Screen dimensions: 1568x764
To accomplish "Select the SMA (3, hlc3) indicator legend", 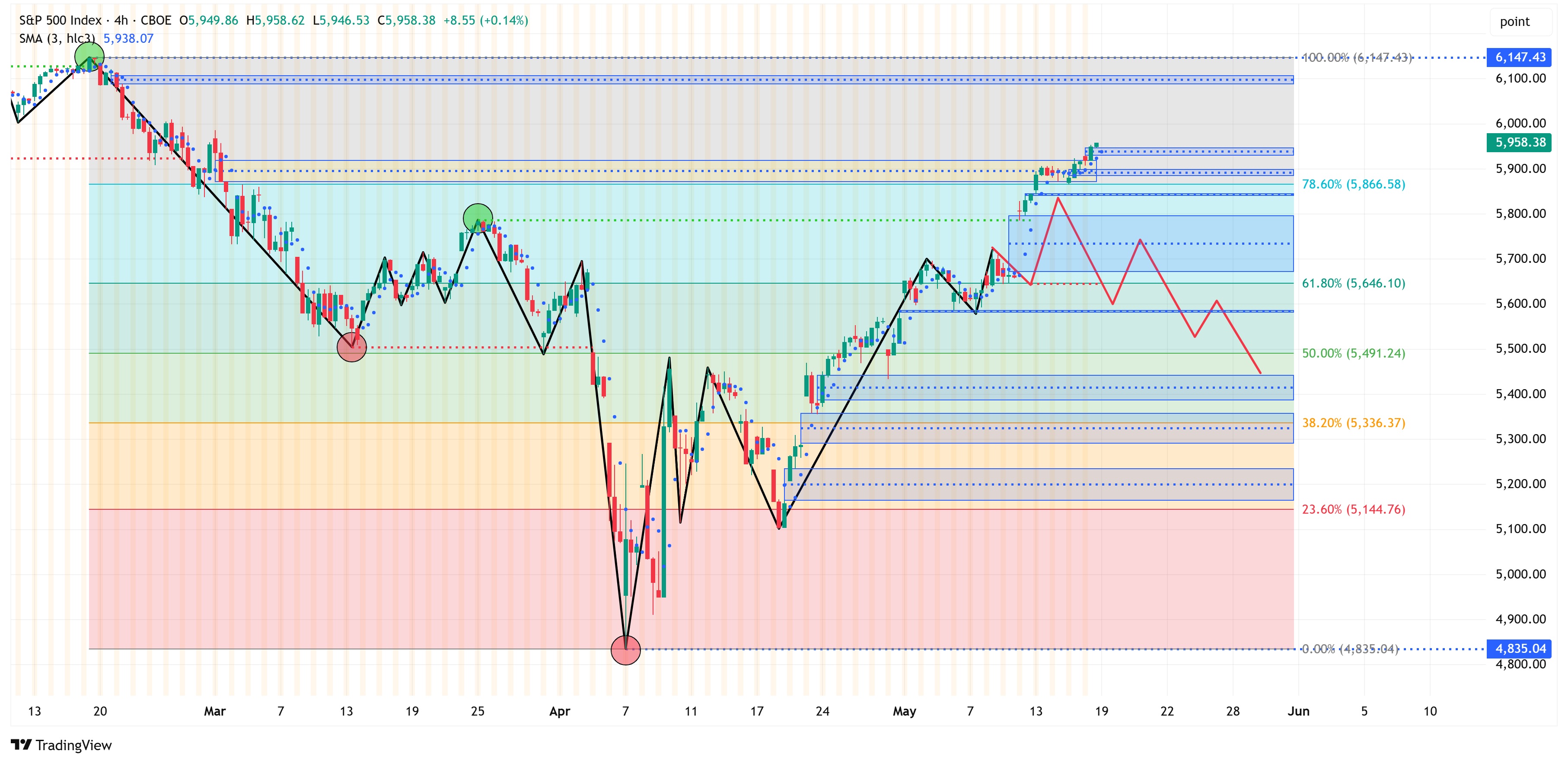I will pos(57,38).
